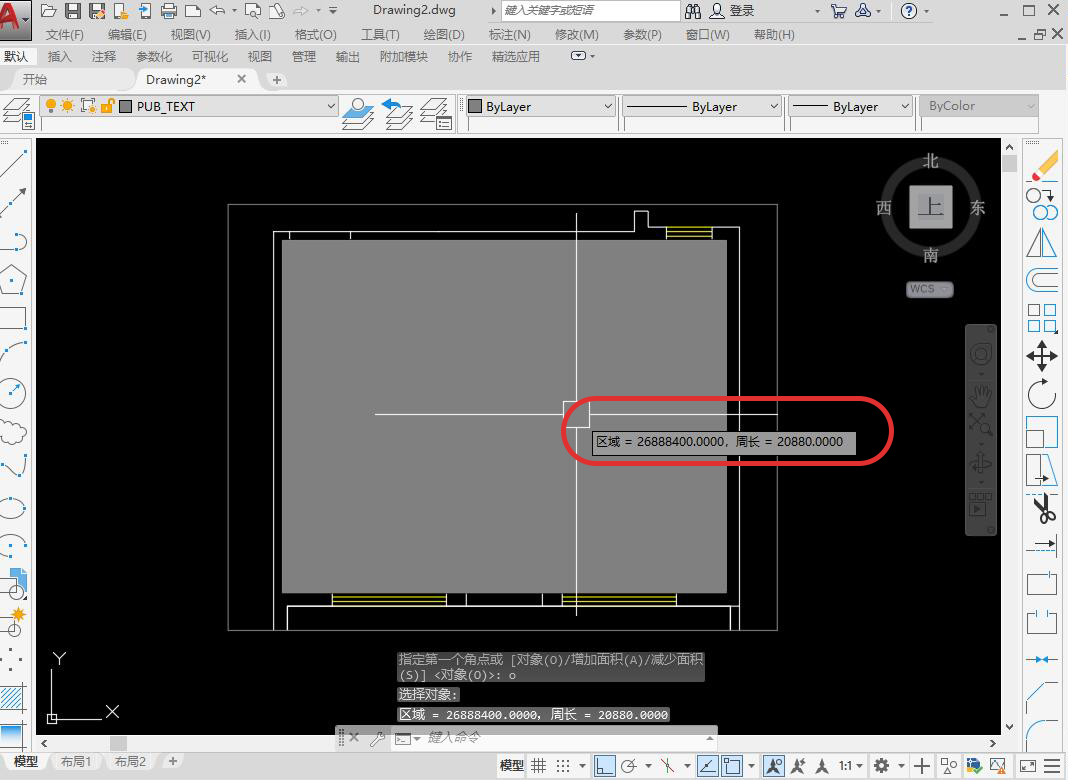
Task: Click the 模型 status bar button
Action: (x=512, y=766)
